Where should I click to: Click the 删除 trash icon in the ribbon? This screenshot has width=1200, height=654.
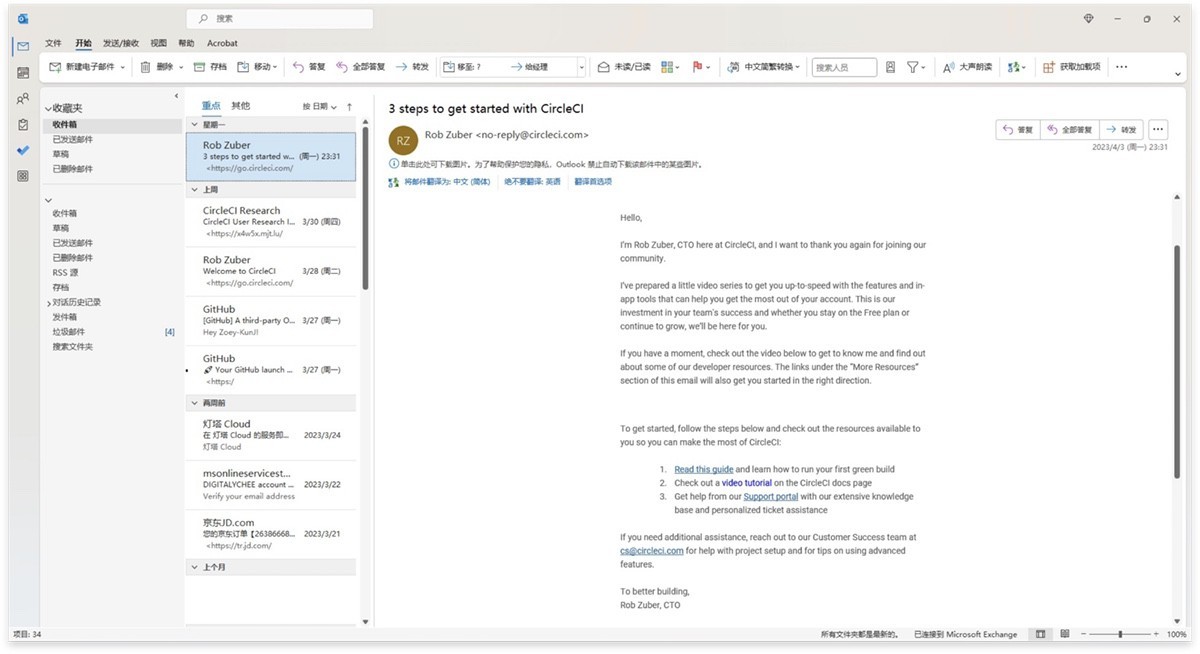click(x=145, y=67)
